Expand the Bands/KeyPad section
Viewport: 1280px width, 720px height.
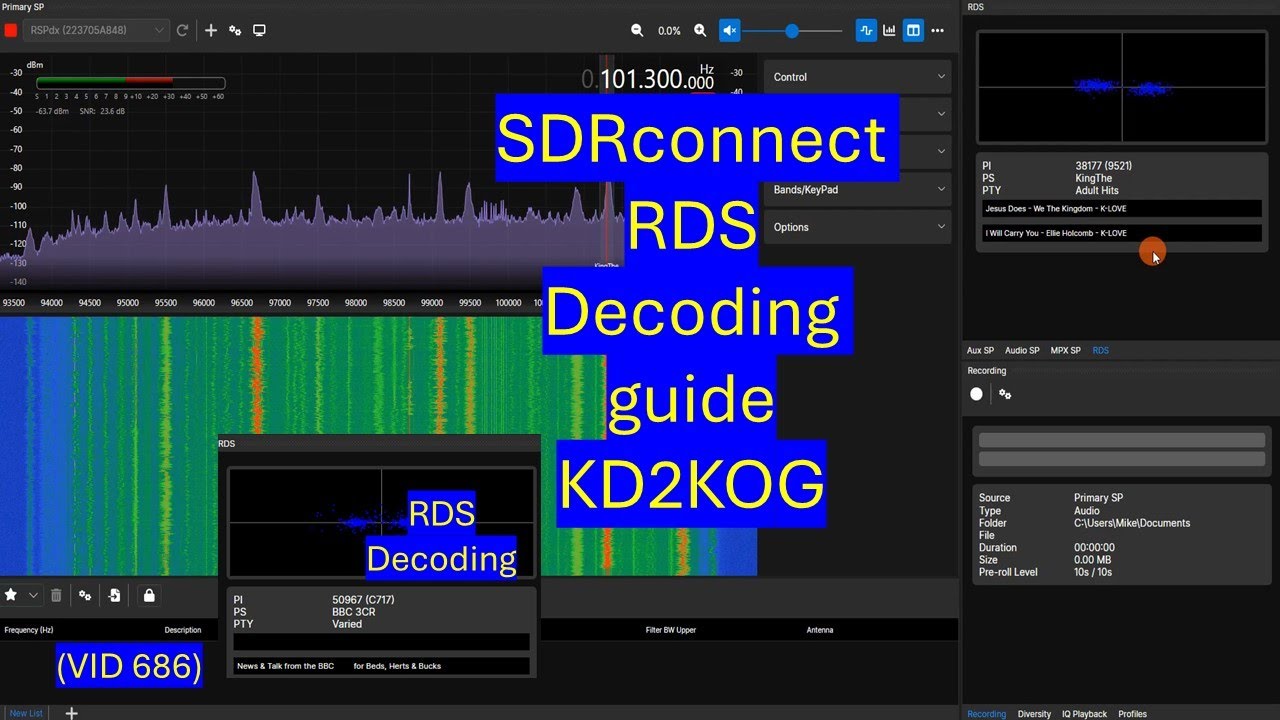tap(857, 189)
